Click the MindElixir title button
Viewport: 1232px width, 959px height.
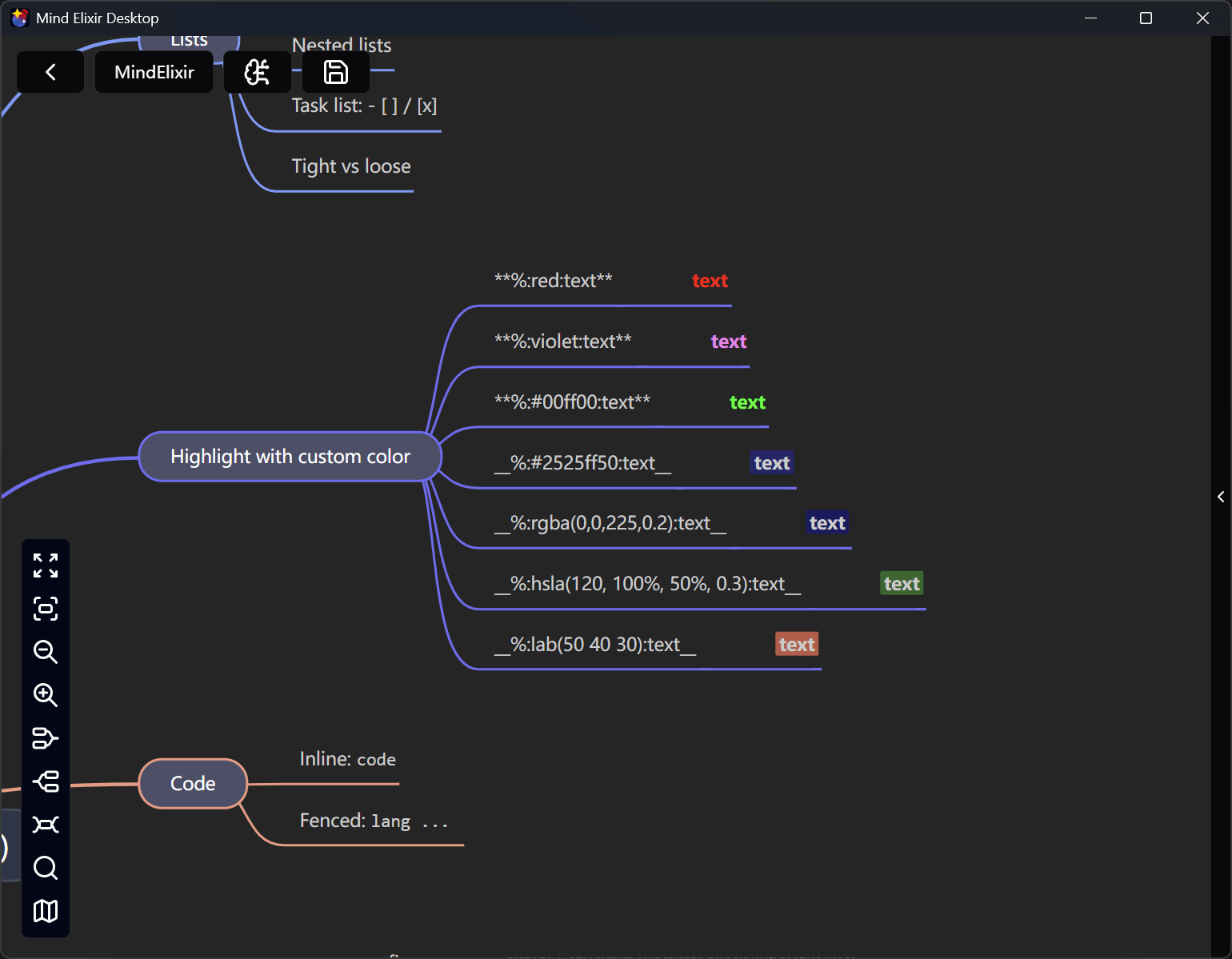point(154,72)
